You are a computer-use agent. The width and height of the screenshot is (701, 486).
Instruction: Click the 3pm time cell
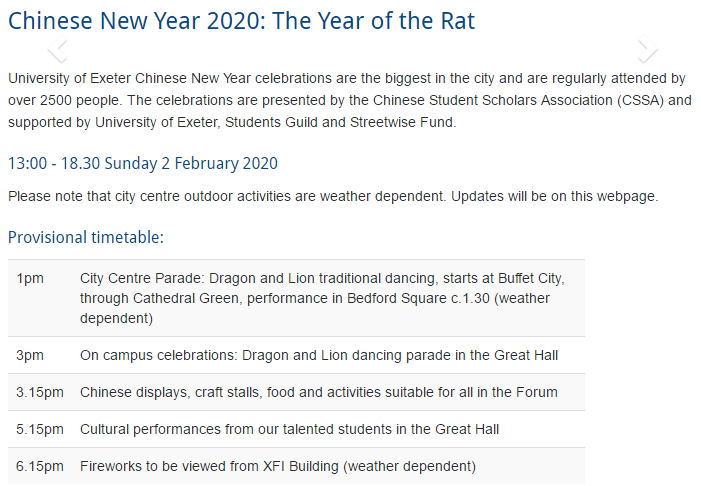30,355
